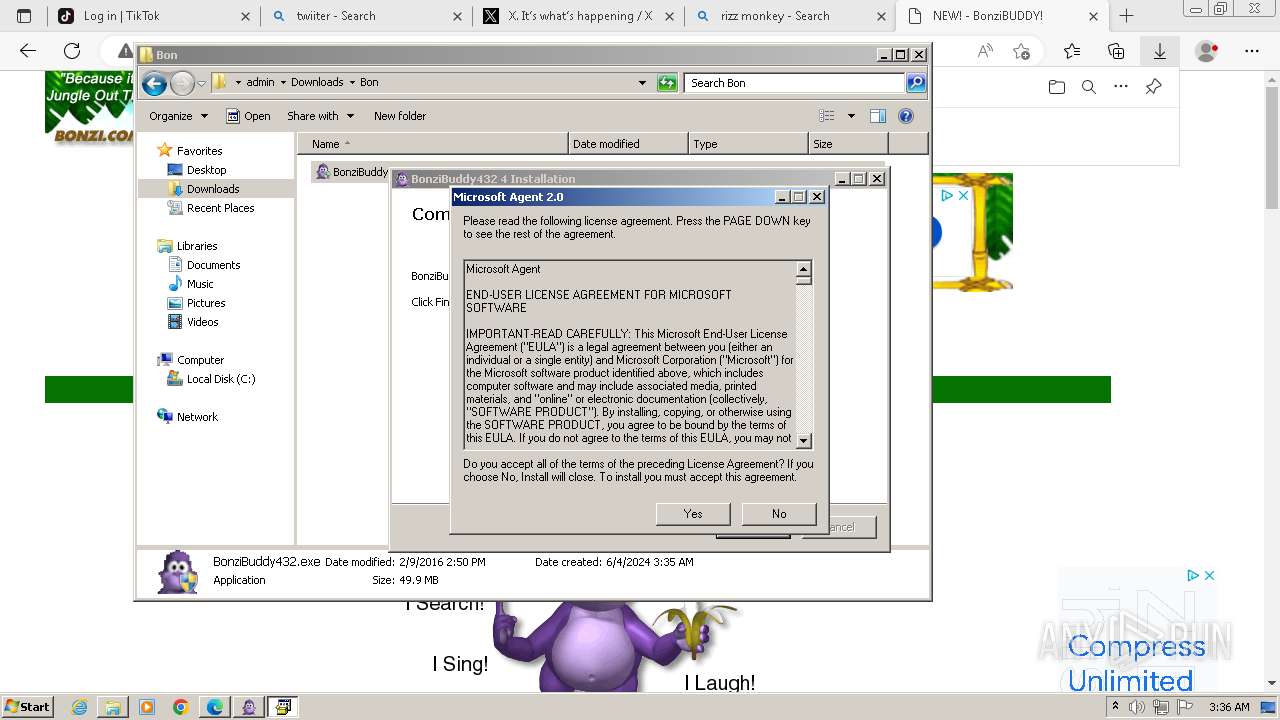Click the Open toolbar button

coord(248,116)
